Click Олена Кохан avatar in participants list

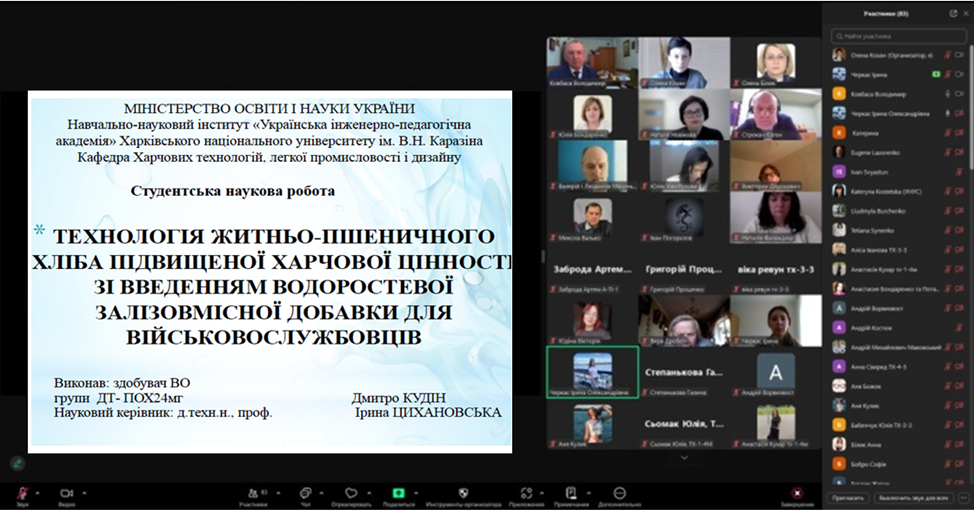point(839,55)
